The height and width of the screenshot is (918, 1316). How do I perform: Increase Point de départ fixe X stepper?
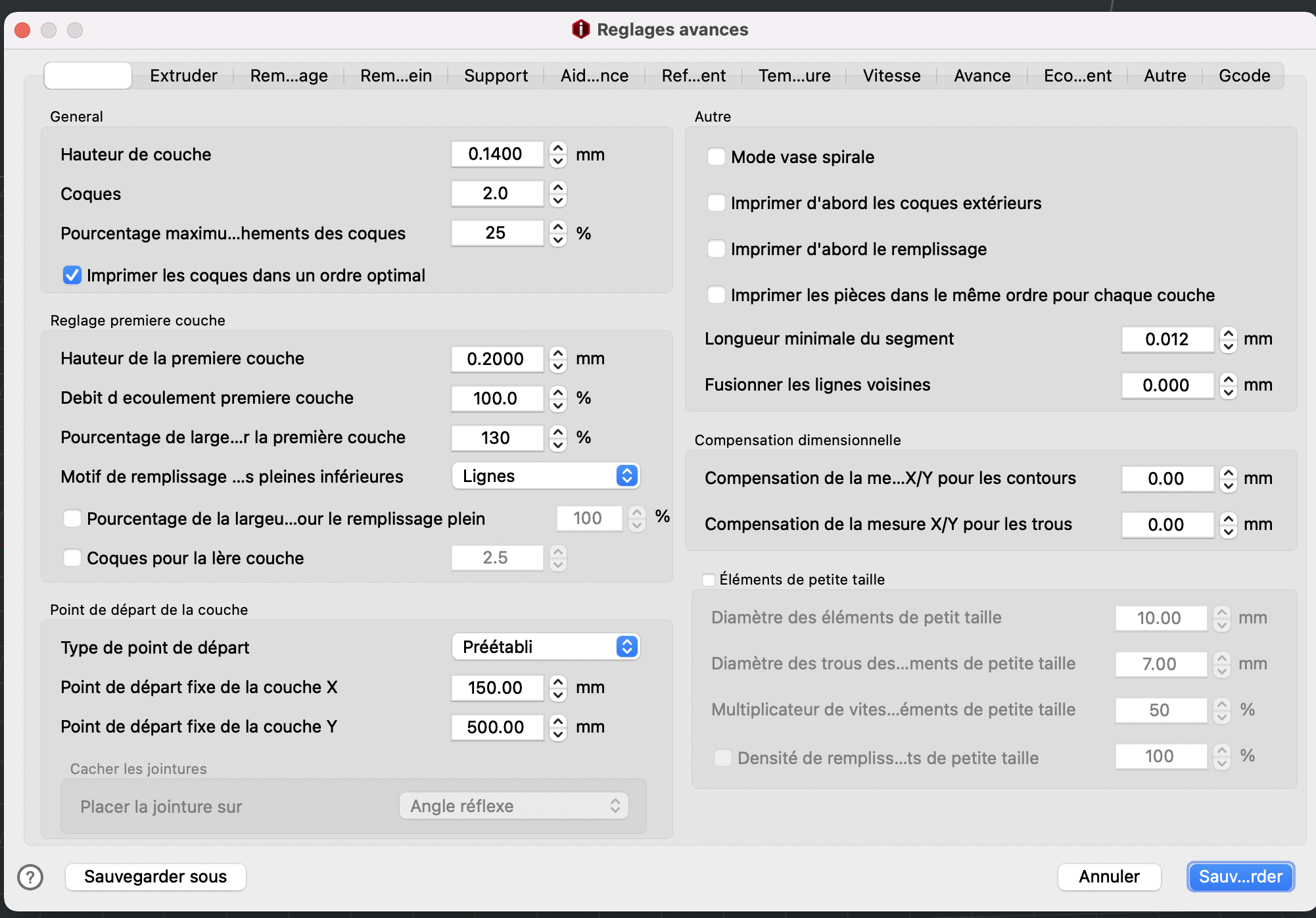tap(558, 681)
